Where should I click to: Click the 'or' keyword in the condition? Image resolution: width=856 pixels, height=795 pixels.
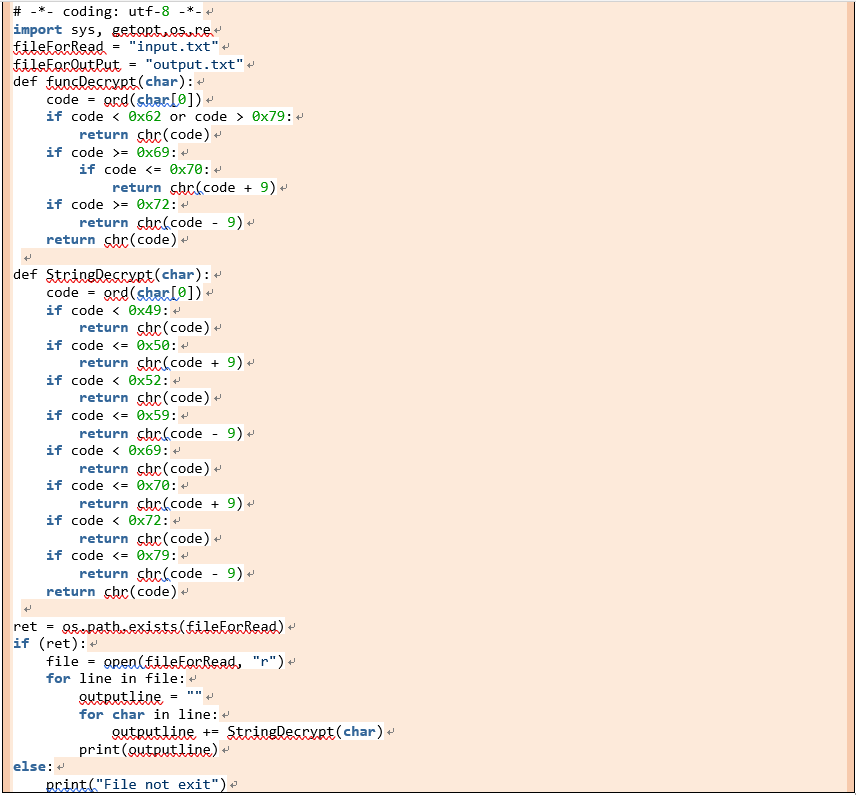pyautogui.click(x=178, y=117)
